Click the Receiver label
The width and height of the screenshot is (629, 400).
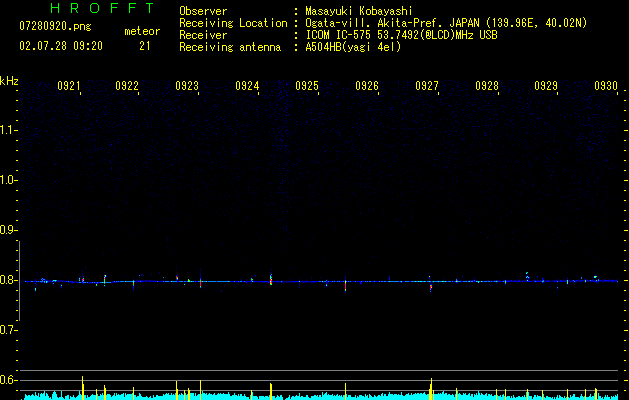[x=203, y=35]
